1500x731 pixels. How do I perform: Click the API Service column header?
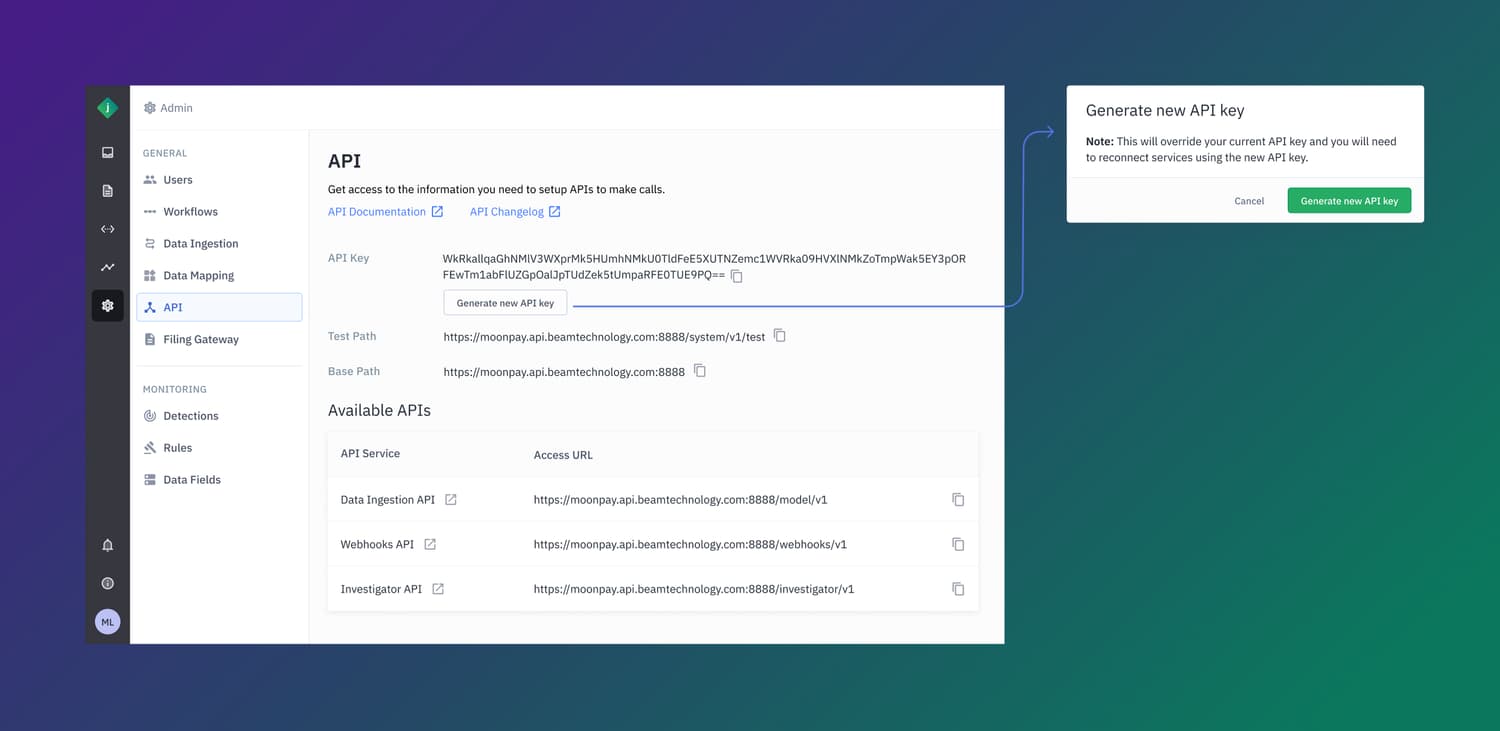(370, 453)
